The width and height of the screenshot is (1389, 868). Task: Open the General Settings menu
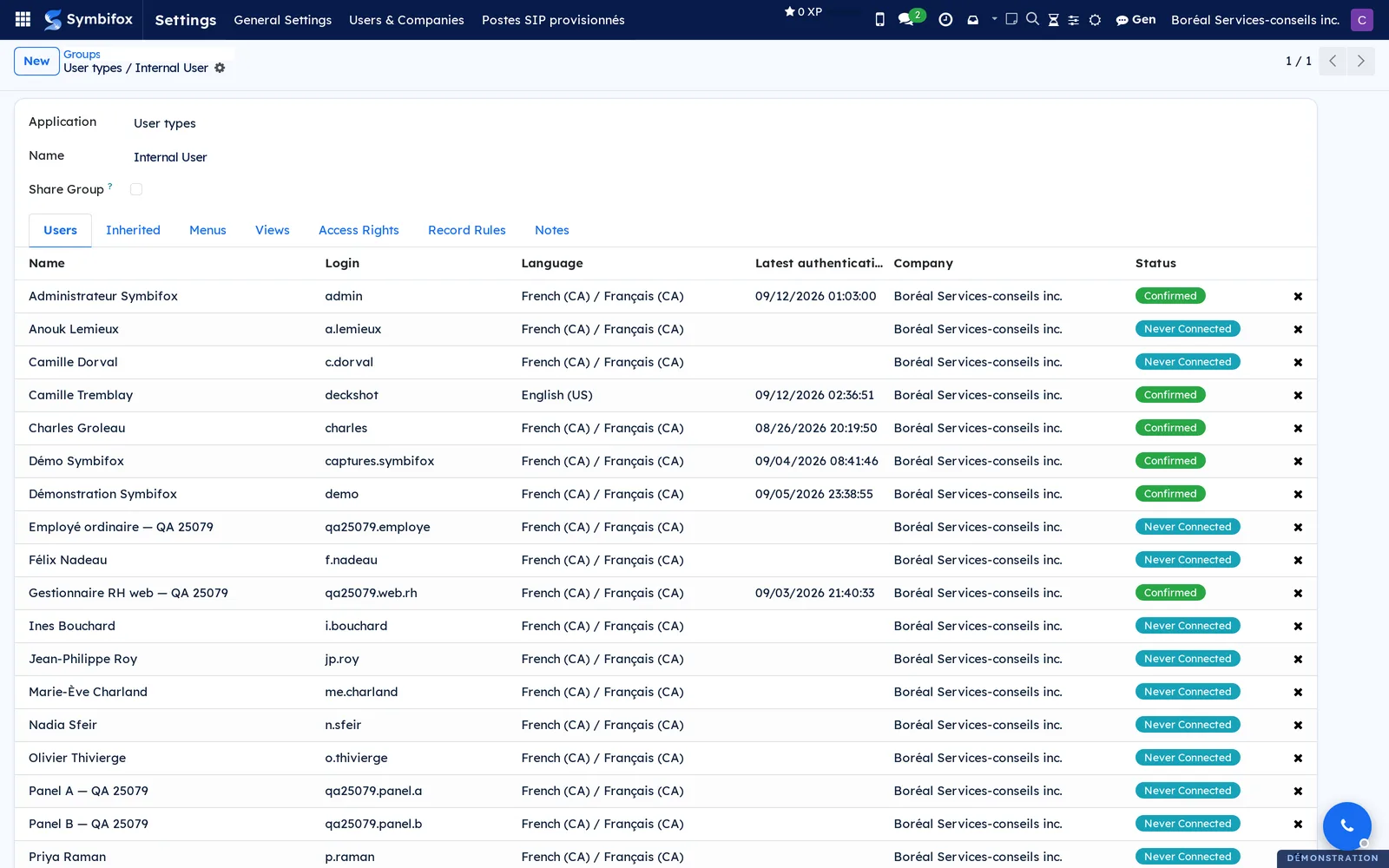[282, 19]
